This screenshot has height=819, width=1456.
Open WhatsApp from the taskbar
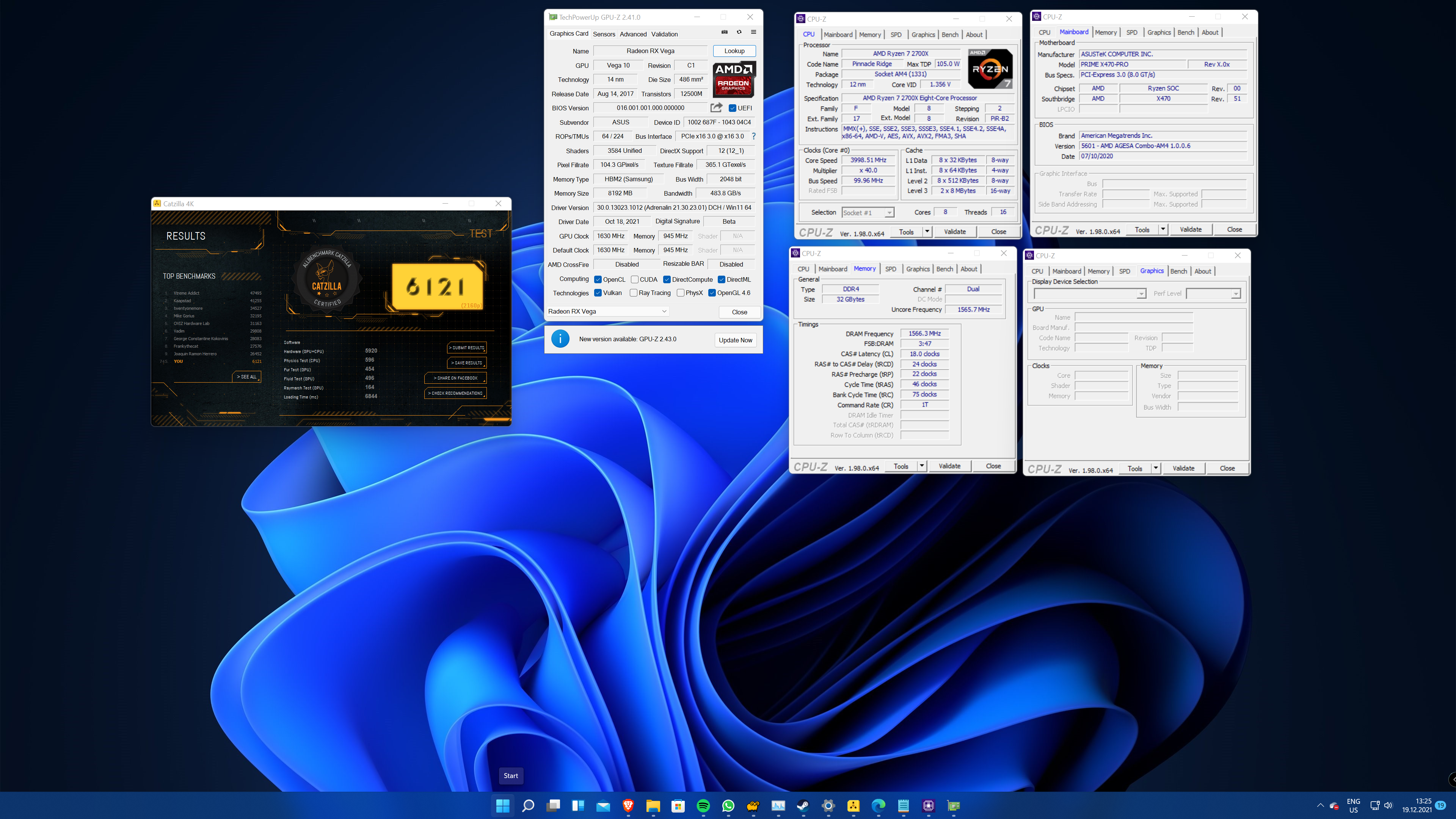728,805
